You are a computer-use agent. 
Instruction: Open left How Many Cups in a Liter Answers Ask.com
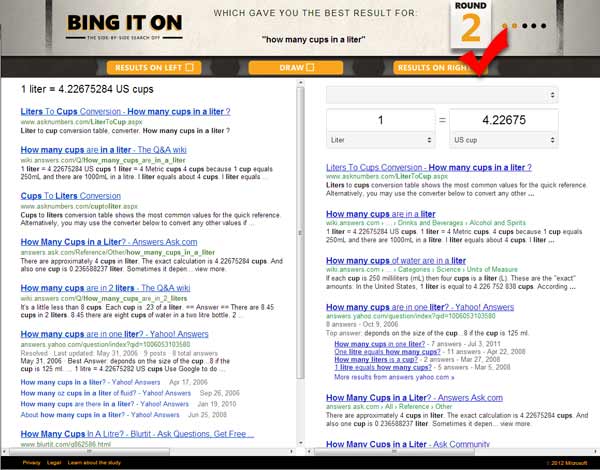pos(109,242)
